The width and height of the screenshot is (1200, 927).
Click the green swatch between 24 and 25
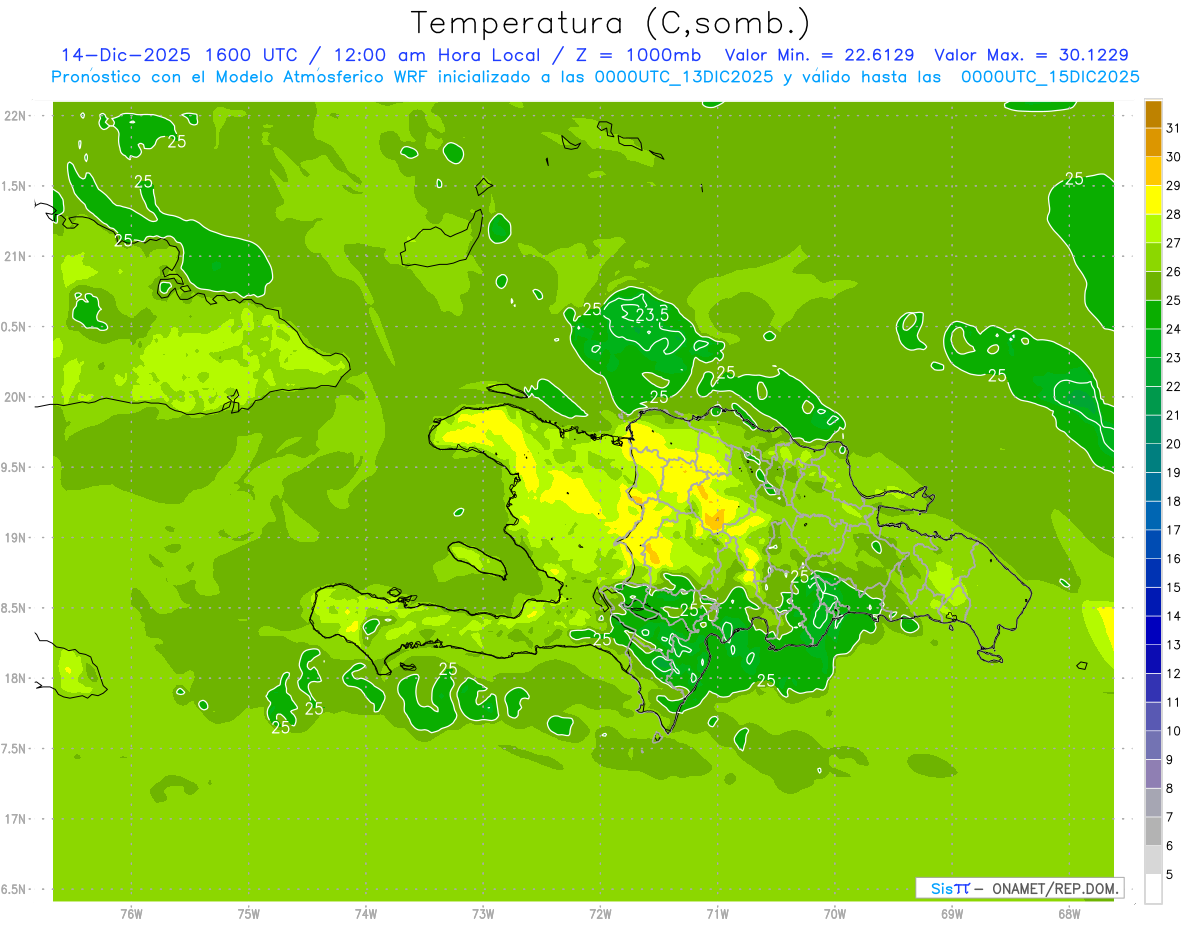click(x=1153, y=315)
